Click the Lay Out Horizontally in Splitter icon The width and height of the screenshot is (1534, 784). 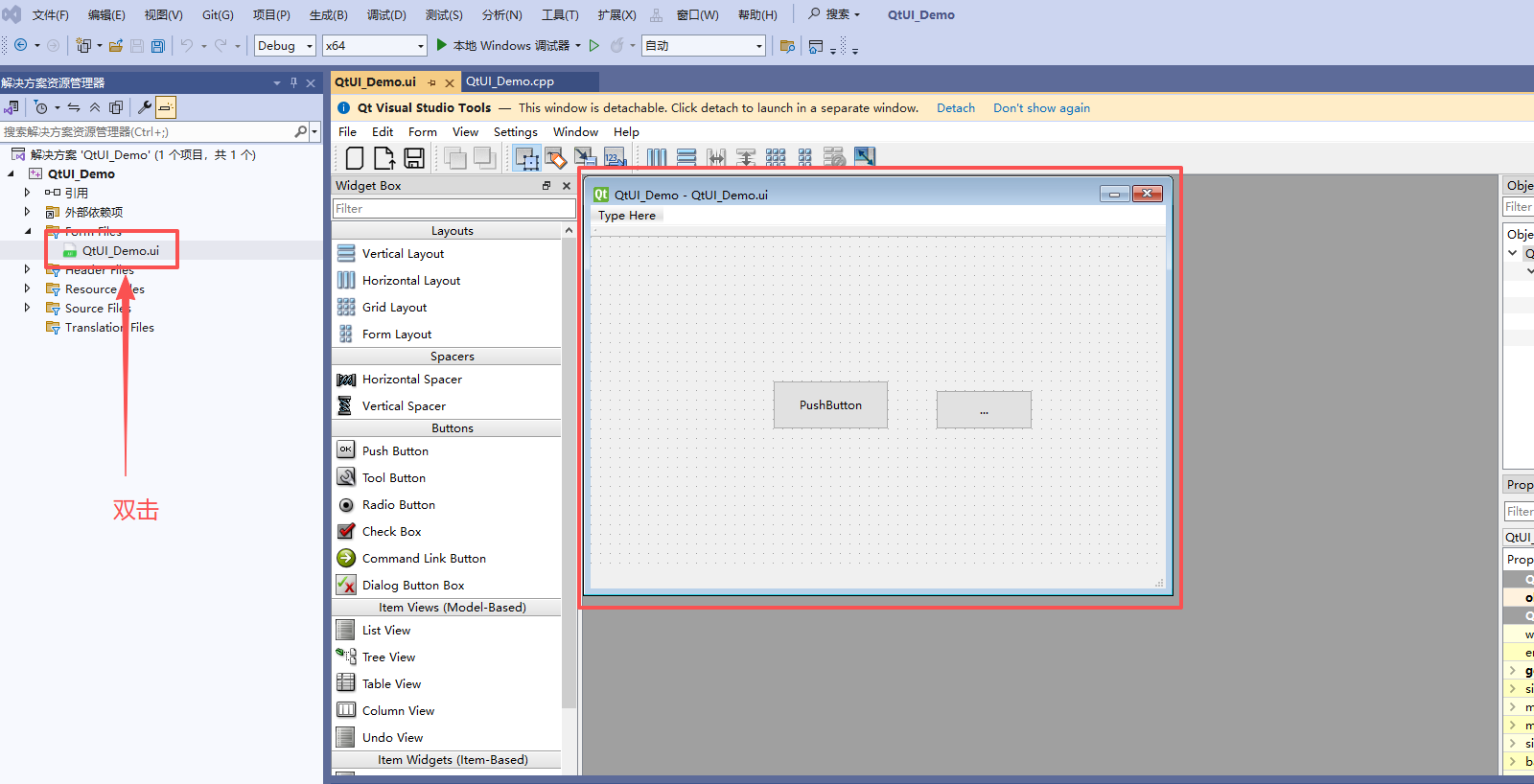click(x=716, y=158)
